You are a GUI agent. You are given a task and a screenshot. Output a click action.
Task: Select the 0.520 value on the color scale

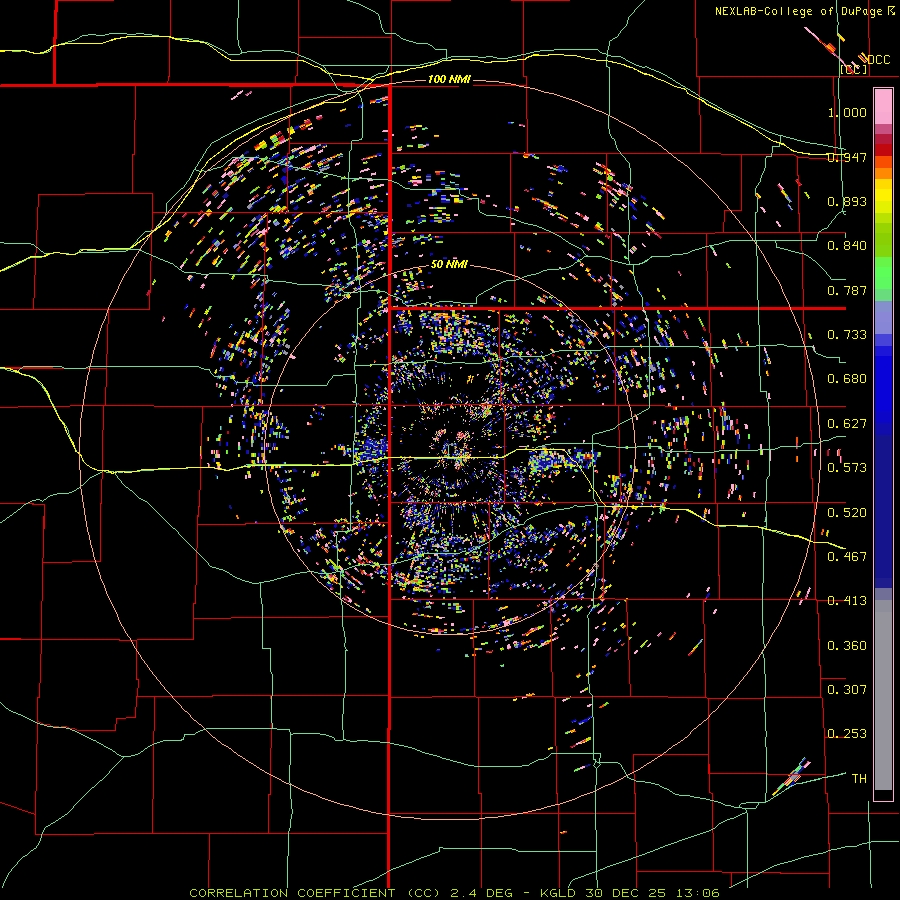coord(847,513)
